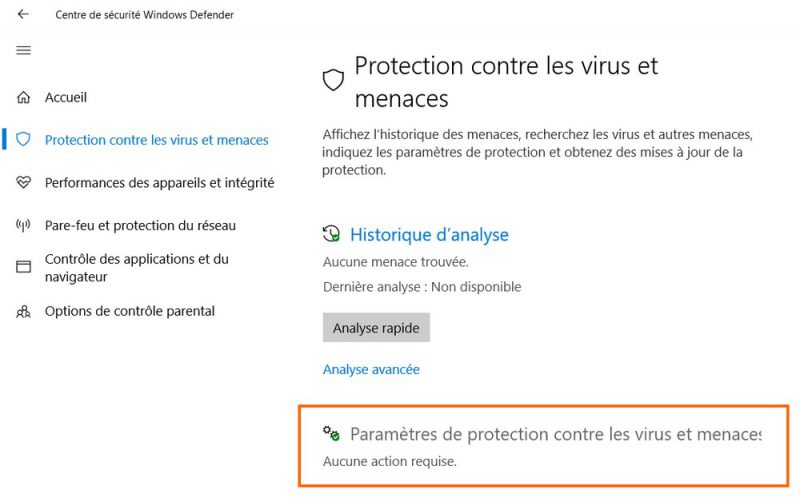Expand the hamburger navigation menu
The width and height of the screenshot is (800, 498).
tap(23, 50)
